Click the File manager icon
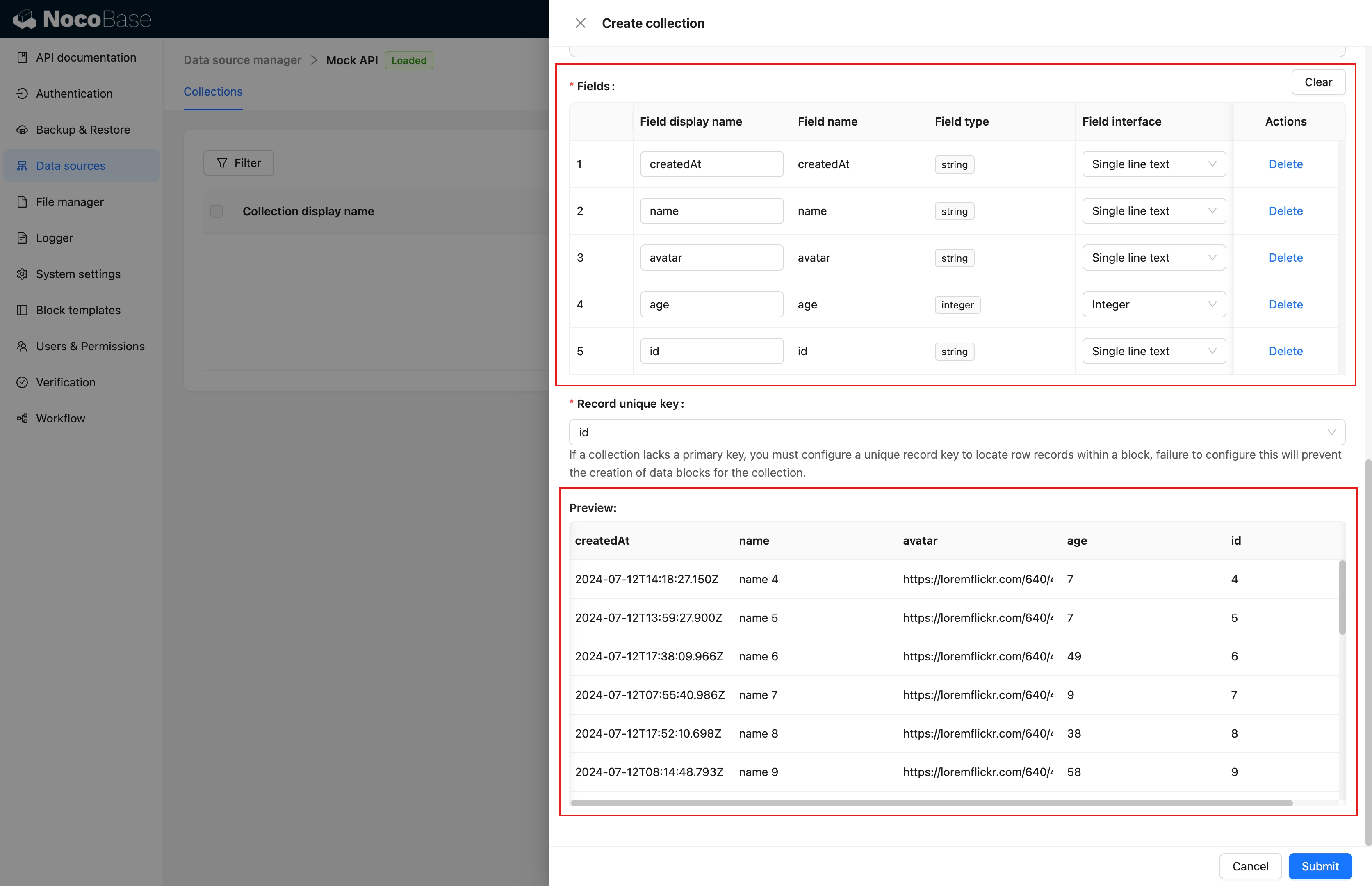Screen dimensions: 1372x886 (x=22, y=202)
